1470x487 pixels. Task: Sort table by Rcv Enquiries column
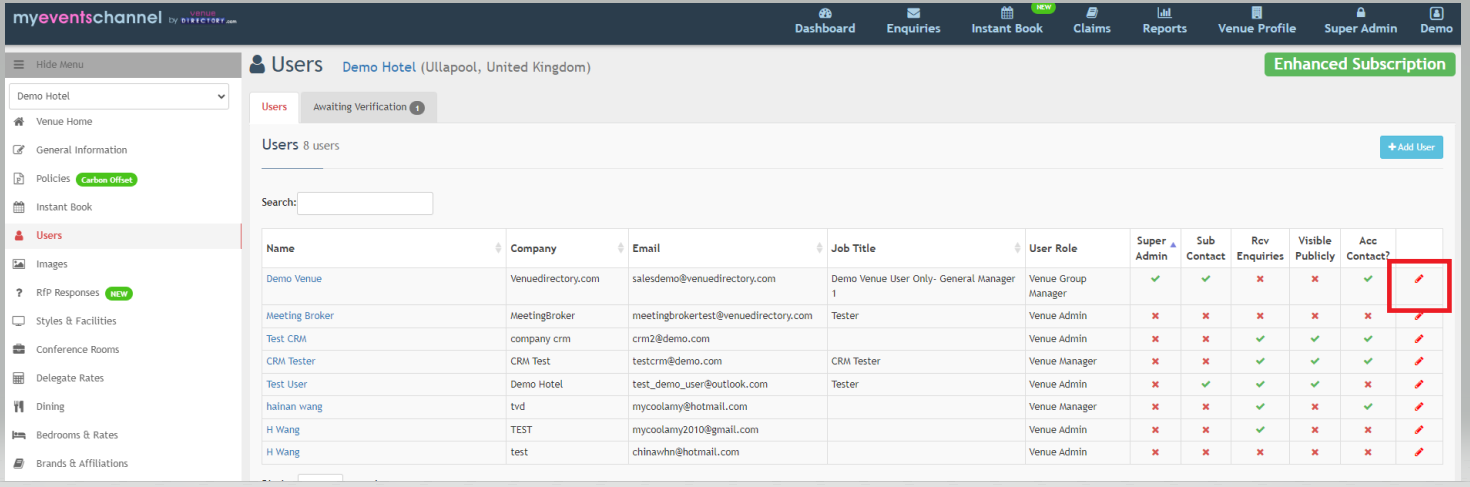point(1260,248)
